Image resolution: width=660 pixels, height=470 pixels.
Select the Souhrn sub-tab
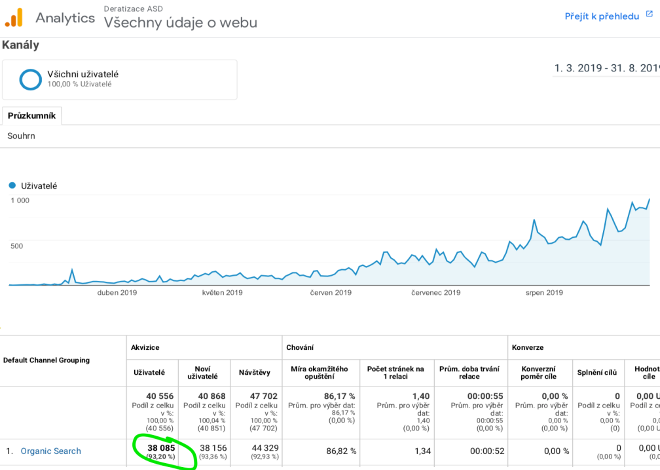21,136
